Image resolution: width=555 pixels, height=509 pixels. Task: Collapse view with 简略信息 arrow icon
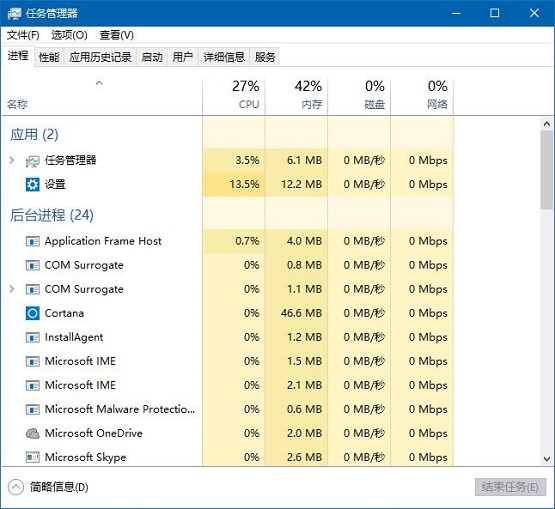[x=16, y=487]
